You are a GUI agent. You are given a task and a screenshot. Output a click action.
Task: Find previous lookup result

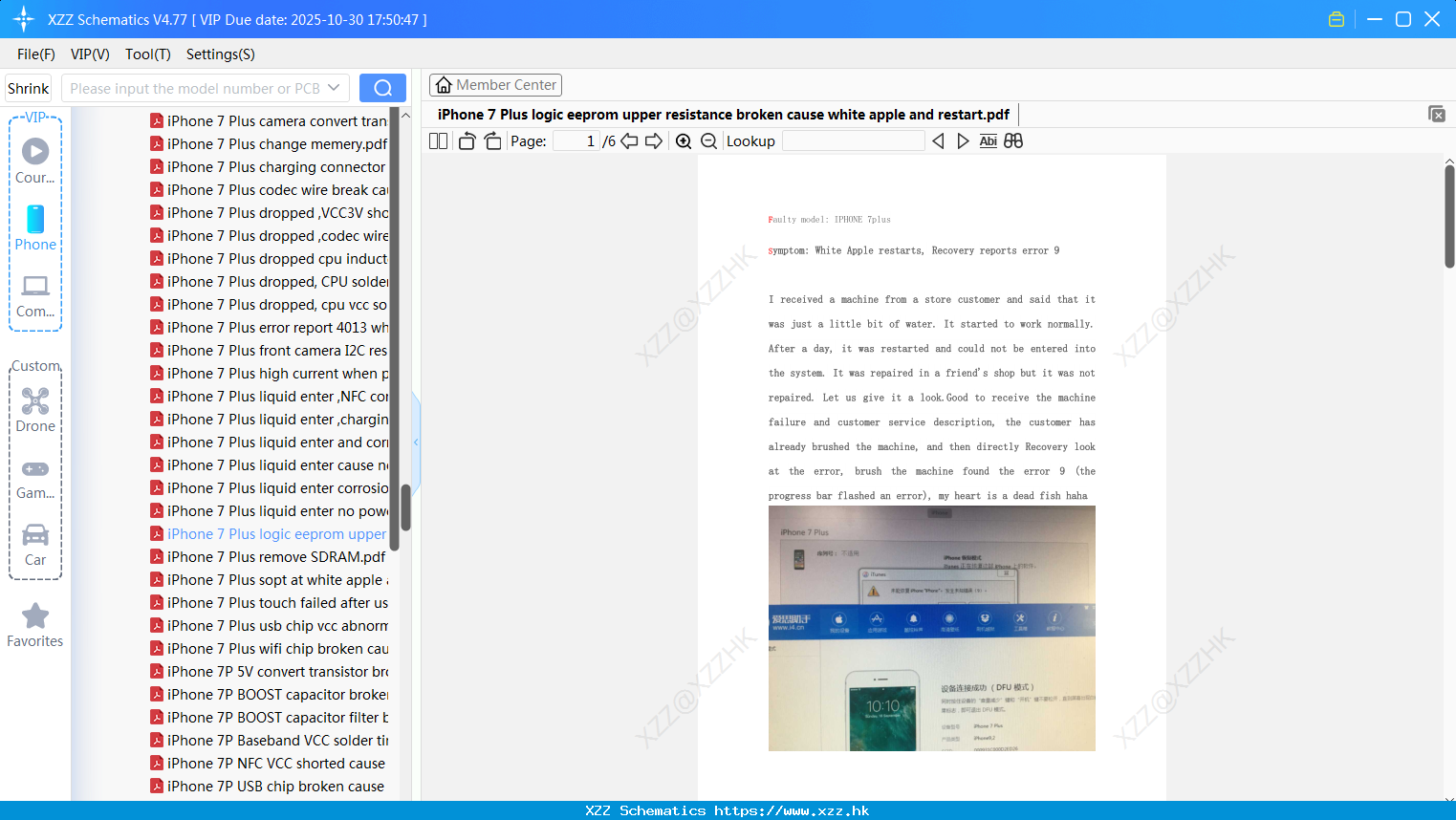point(938,140)
